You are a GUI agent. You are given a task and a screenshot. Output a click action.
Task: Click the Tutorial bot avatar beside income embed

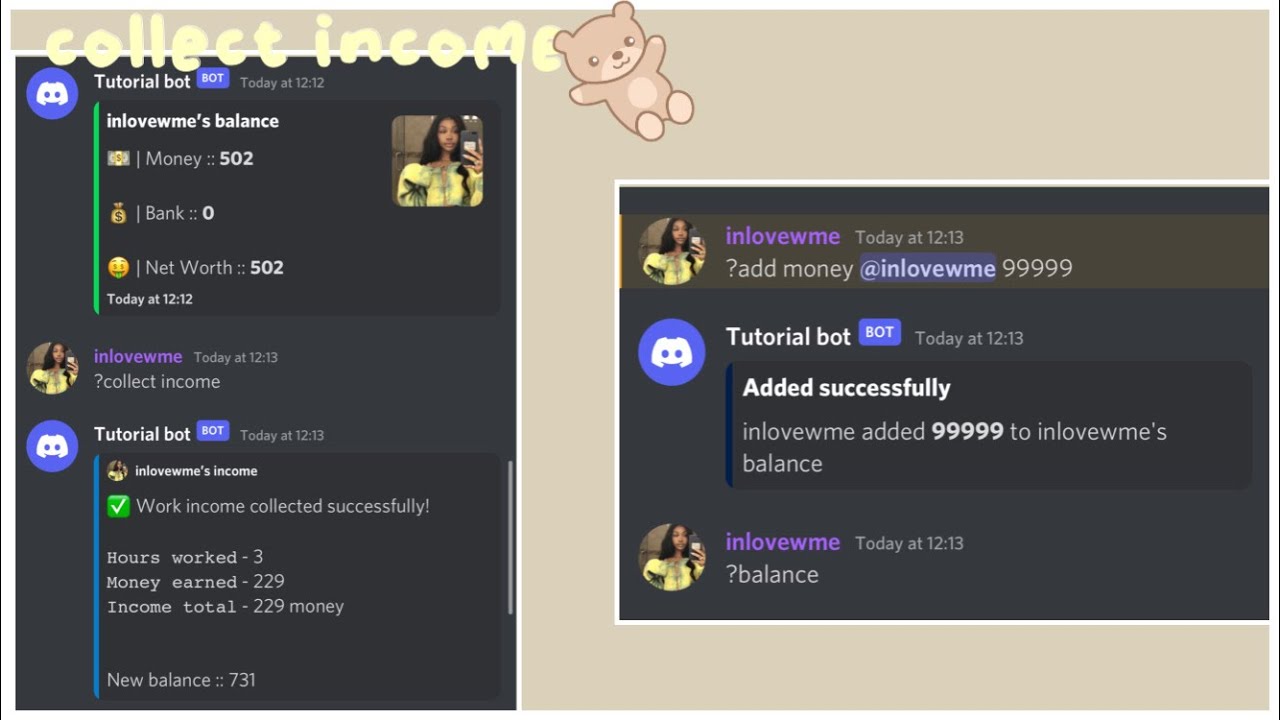[52, 446]
